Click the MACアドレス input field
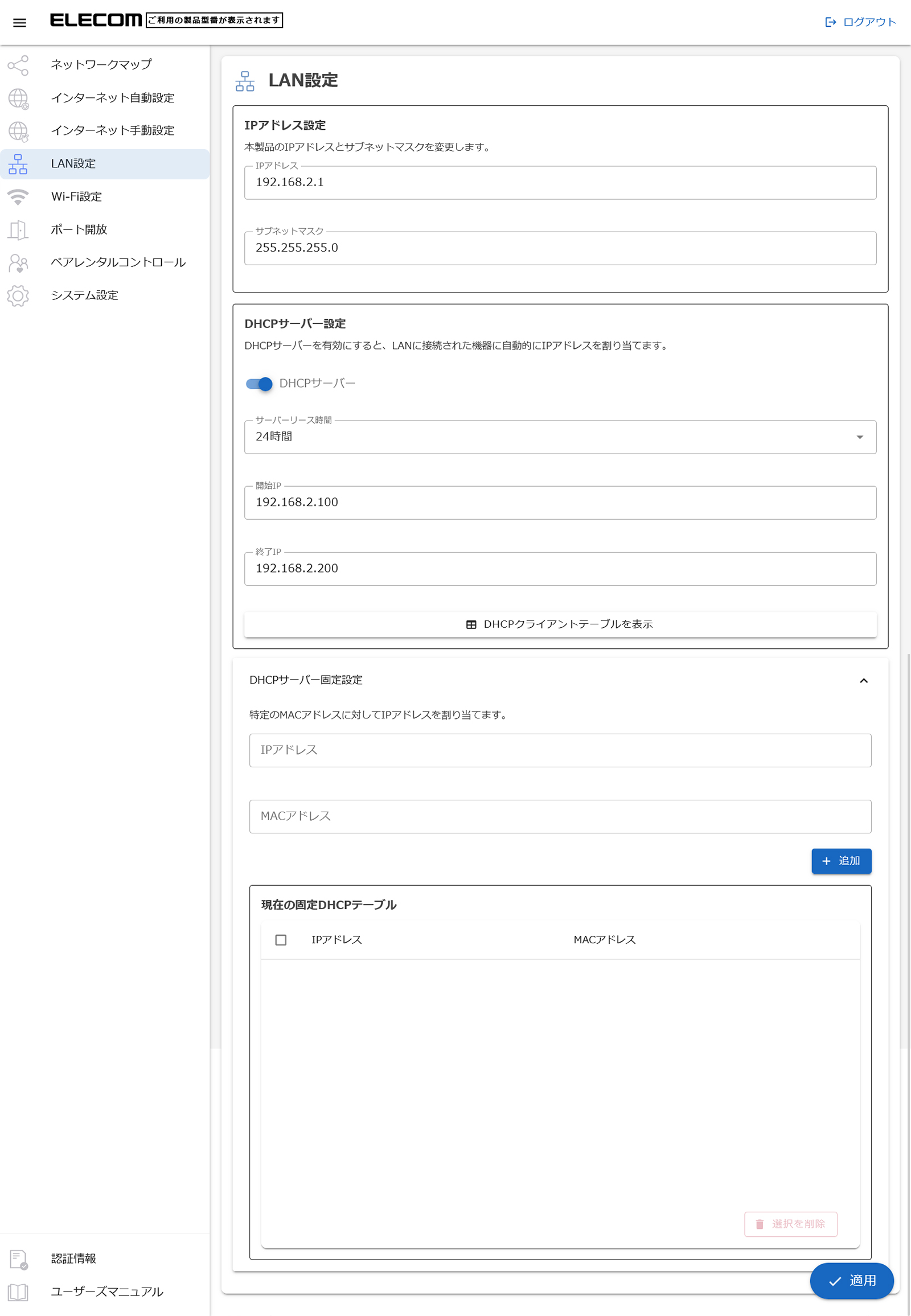The image size is (911, 1316). click(x=559, y=816)
